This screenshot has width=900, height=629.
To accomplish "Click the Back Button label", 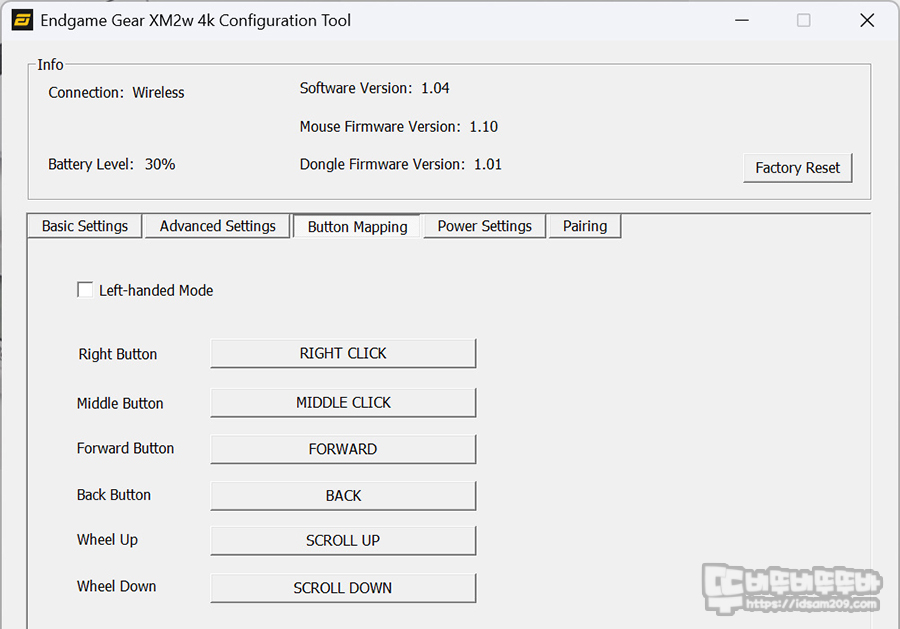I will click(114, 495).
